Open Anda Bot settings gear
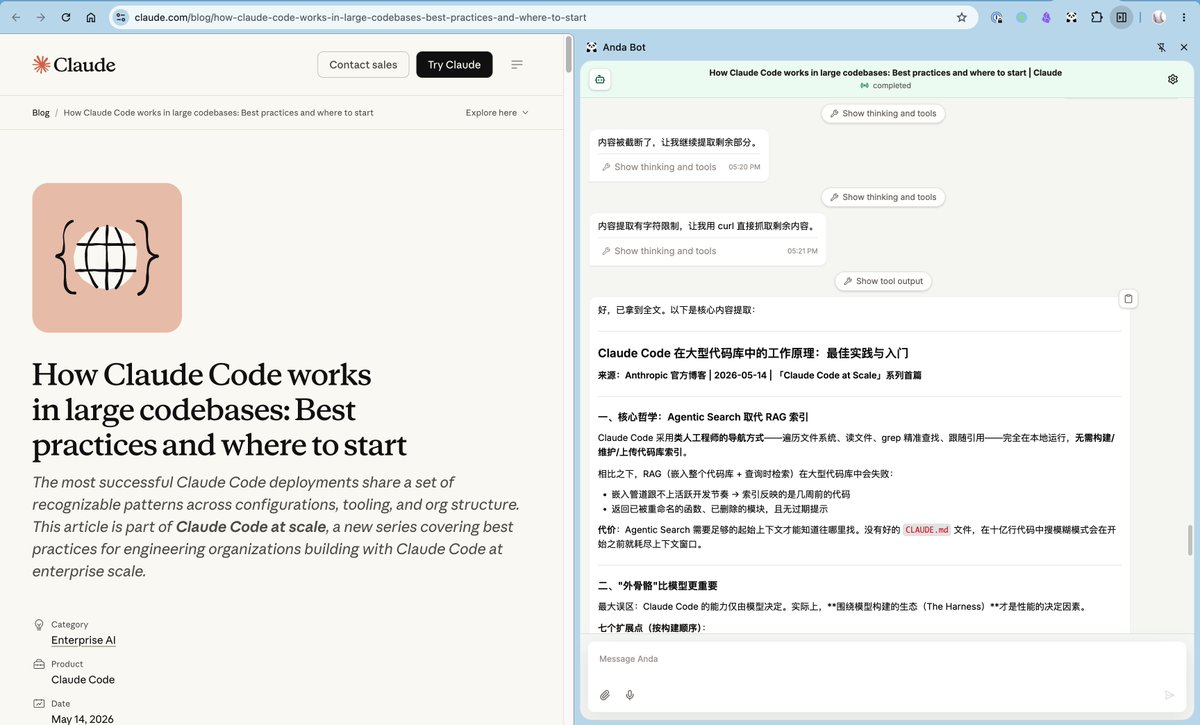The image size is (1200, 725). click(x=1173, y=79)
